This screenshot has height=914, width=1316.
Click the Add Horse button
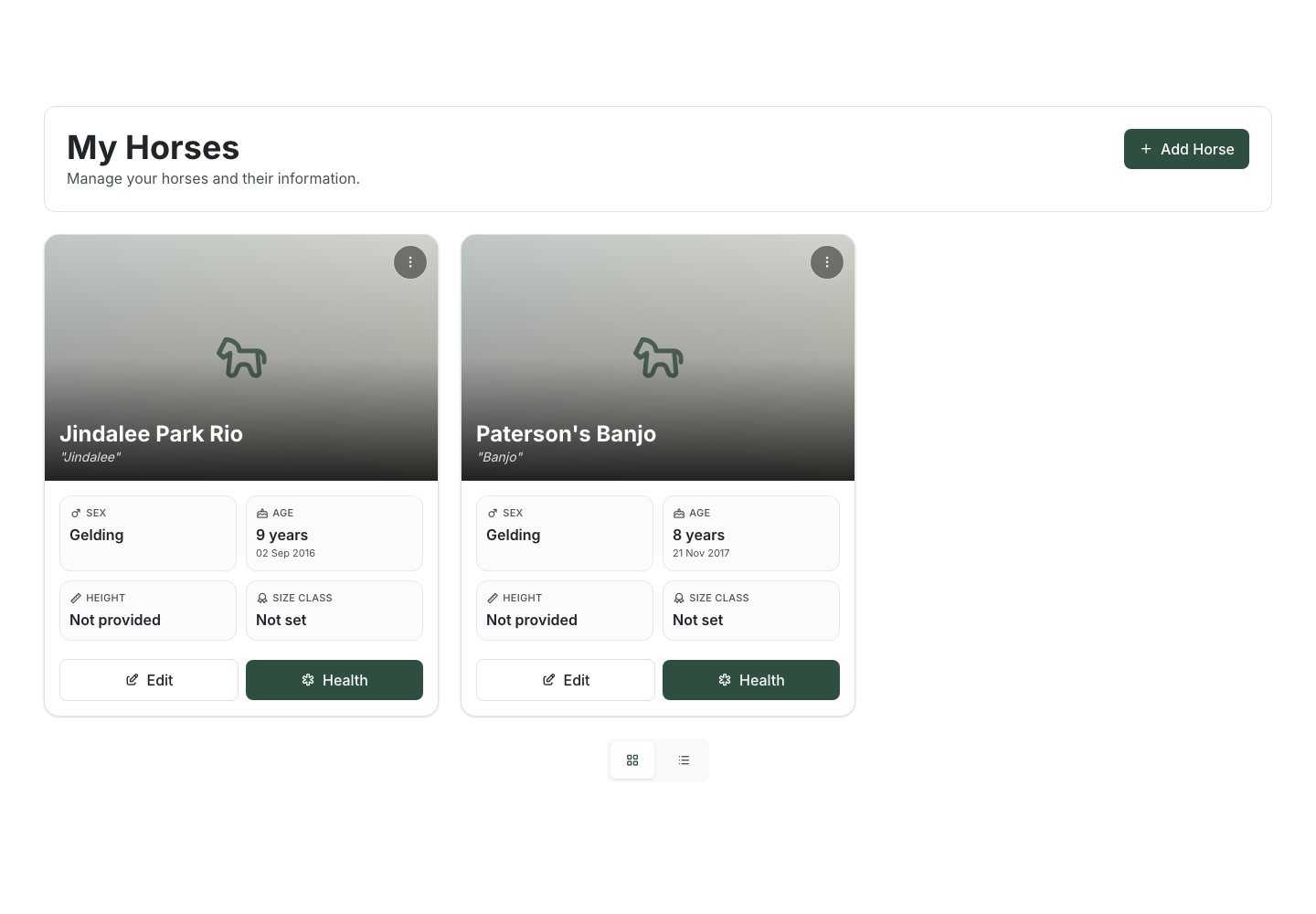tap(1186, 149)
